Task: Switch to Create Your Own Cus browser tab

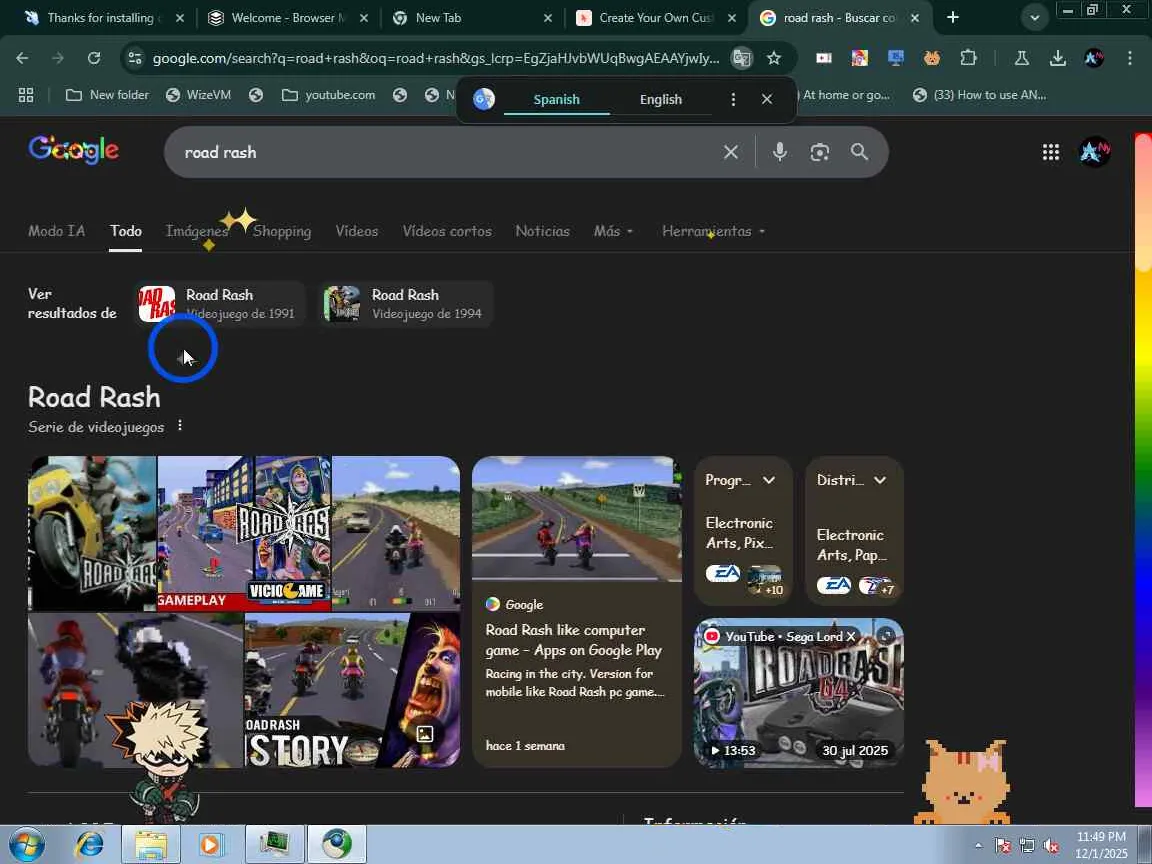Action: click(654, 18)
